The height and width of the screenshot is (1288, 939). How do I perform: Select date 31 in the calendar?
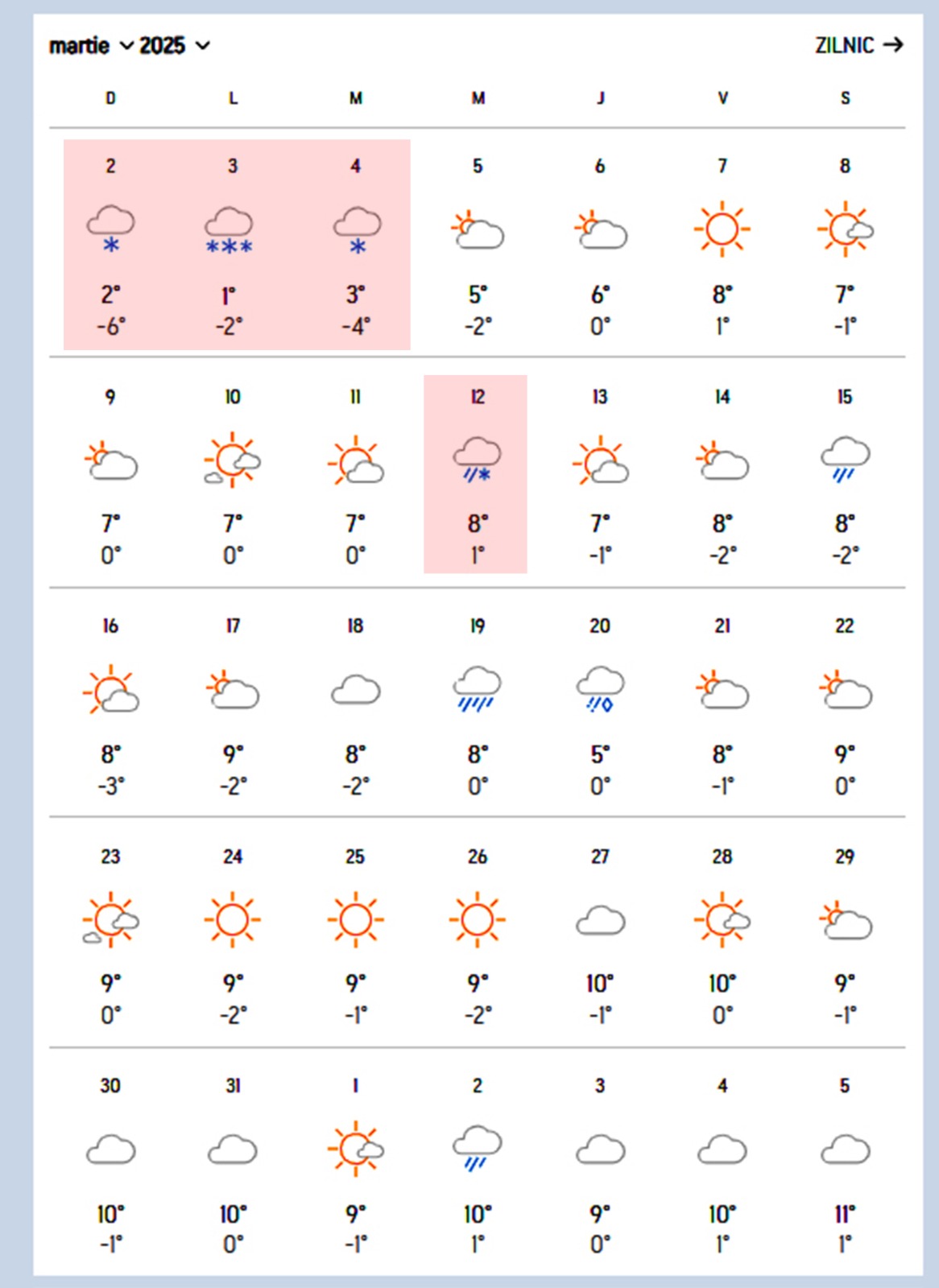(233, 1086)
